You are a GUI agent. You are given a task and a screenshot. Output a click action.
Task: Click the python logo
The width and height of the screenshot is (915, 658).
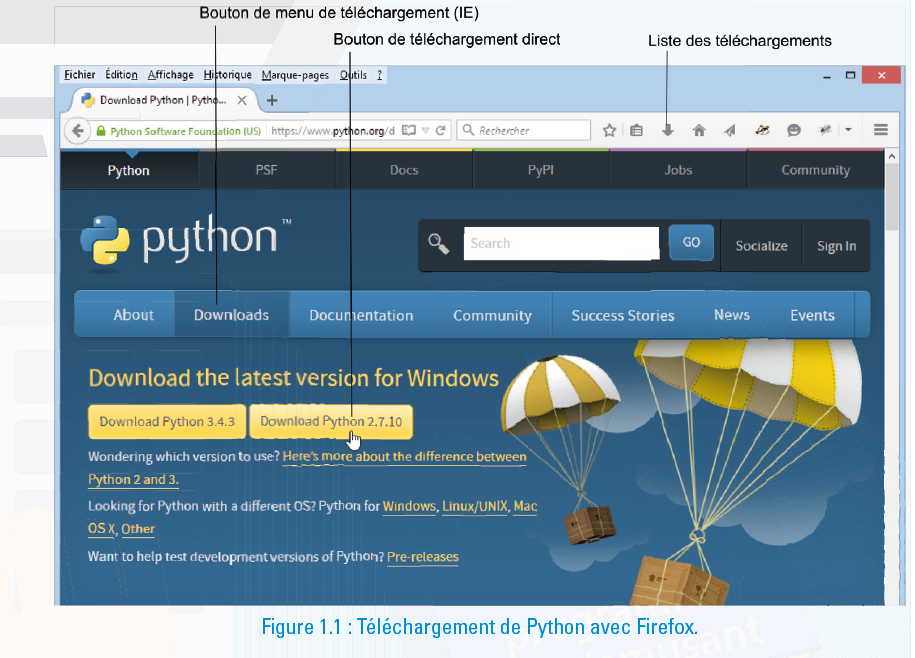186,241
